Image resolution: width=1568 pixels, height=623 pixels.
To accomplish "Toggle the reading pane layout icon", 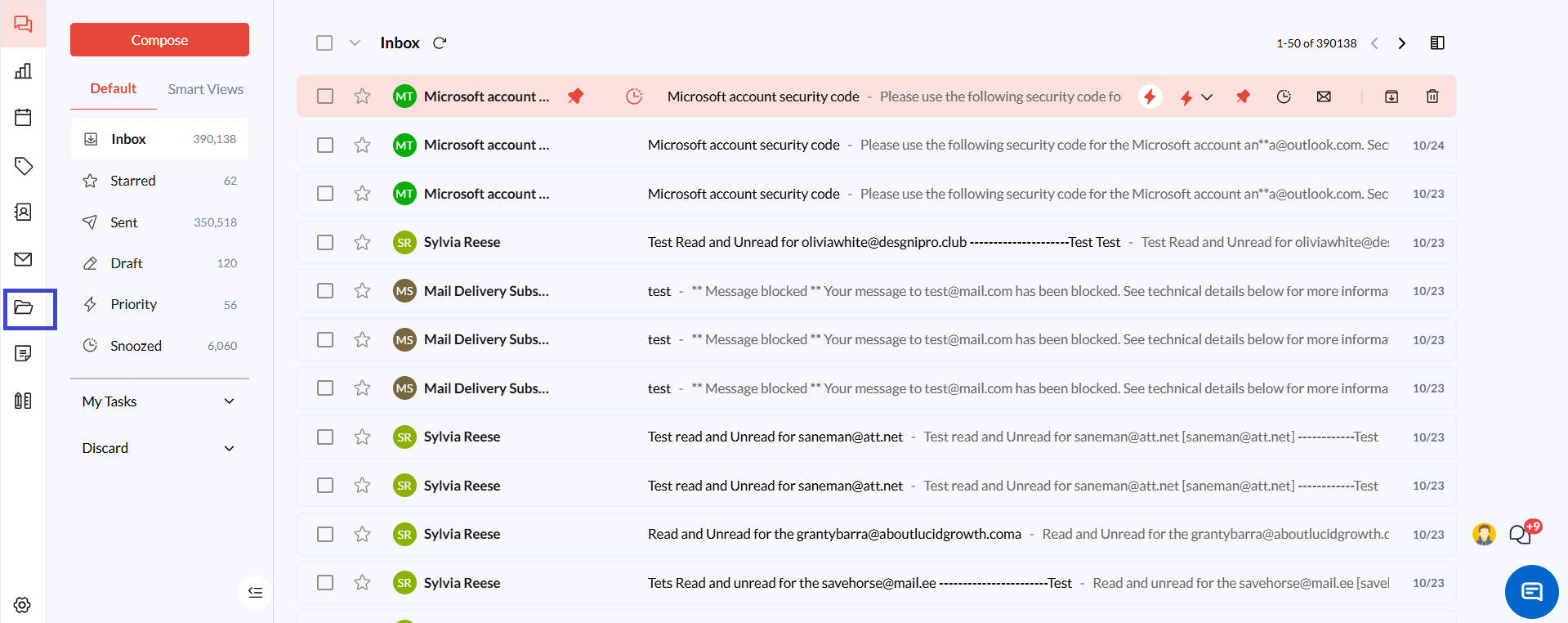I will pyautogui.click(x=1436, y=43).
